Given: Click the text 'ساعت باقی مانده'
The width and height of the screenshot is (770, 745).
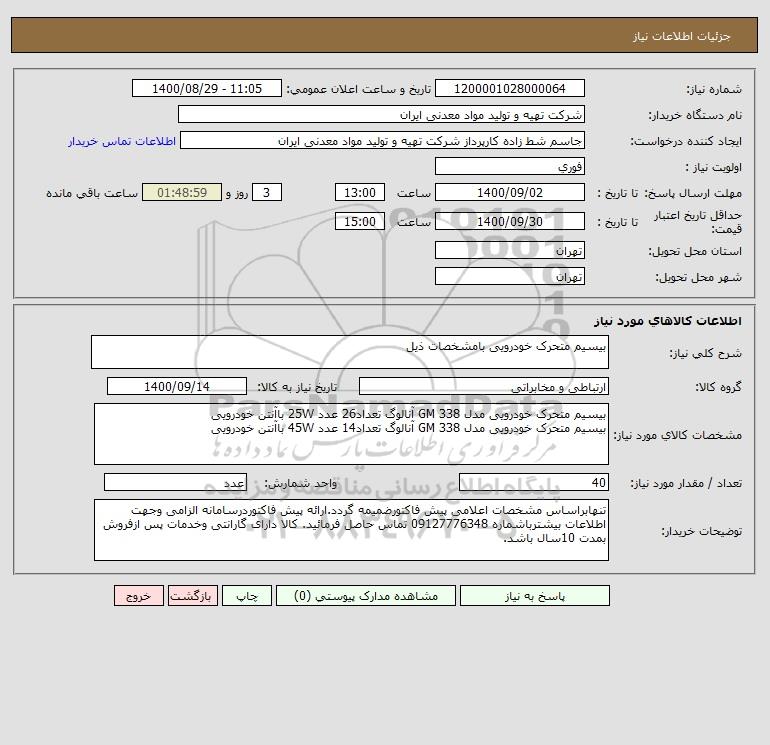Looking at the screenshot, I should [92, 193].
